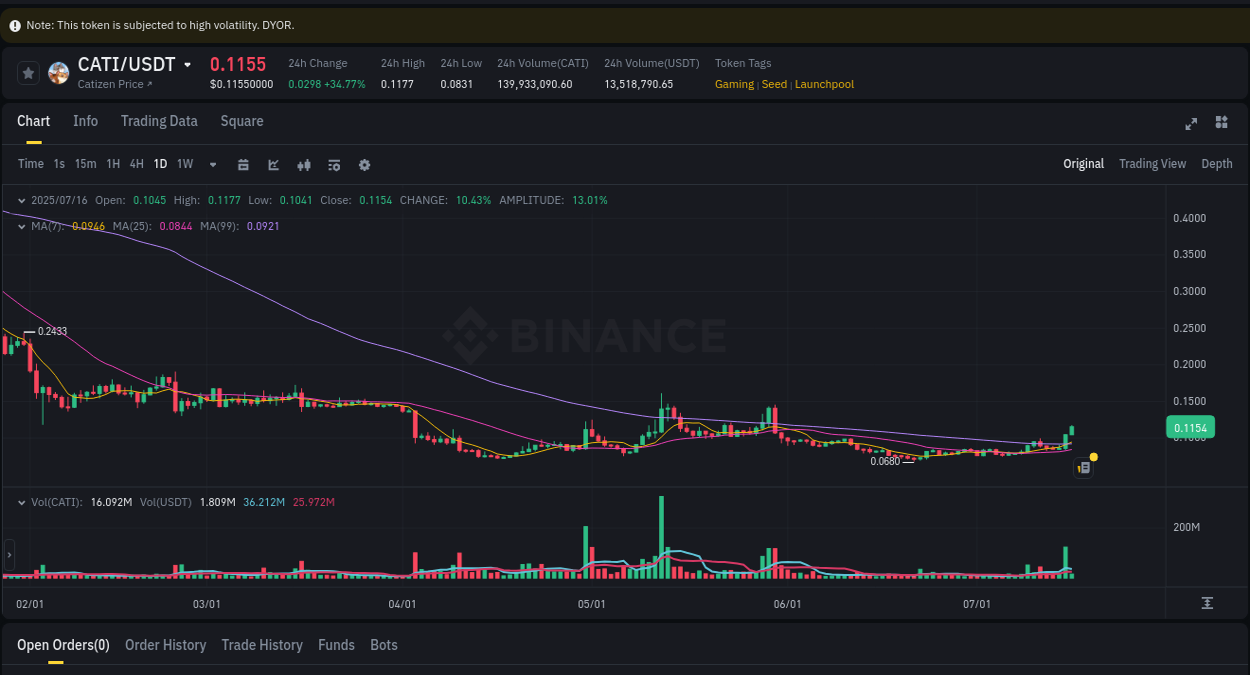
Task: Open the extra time intervals dropdown
Action: (212, 164)
